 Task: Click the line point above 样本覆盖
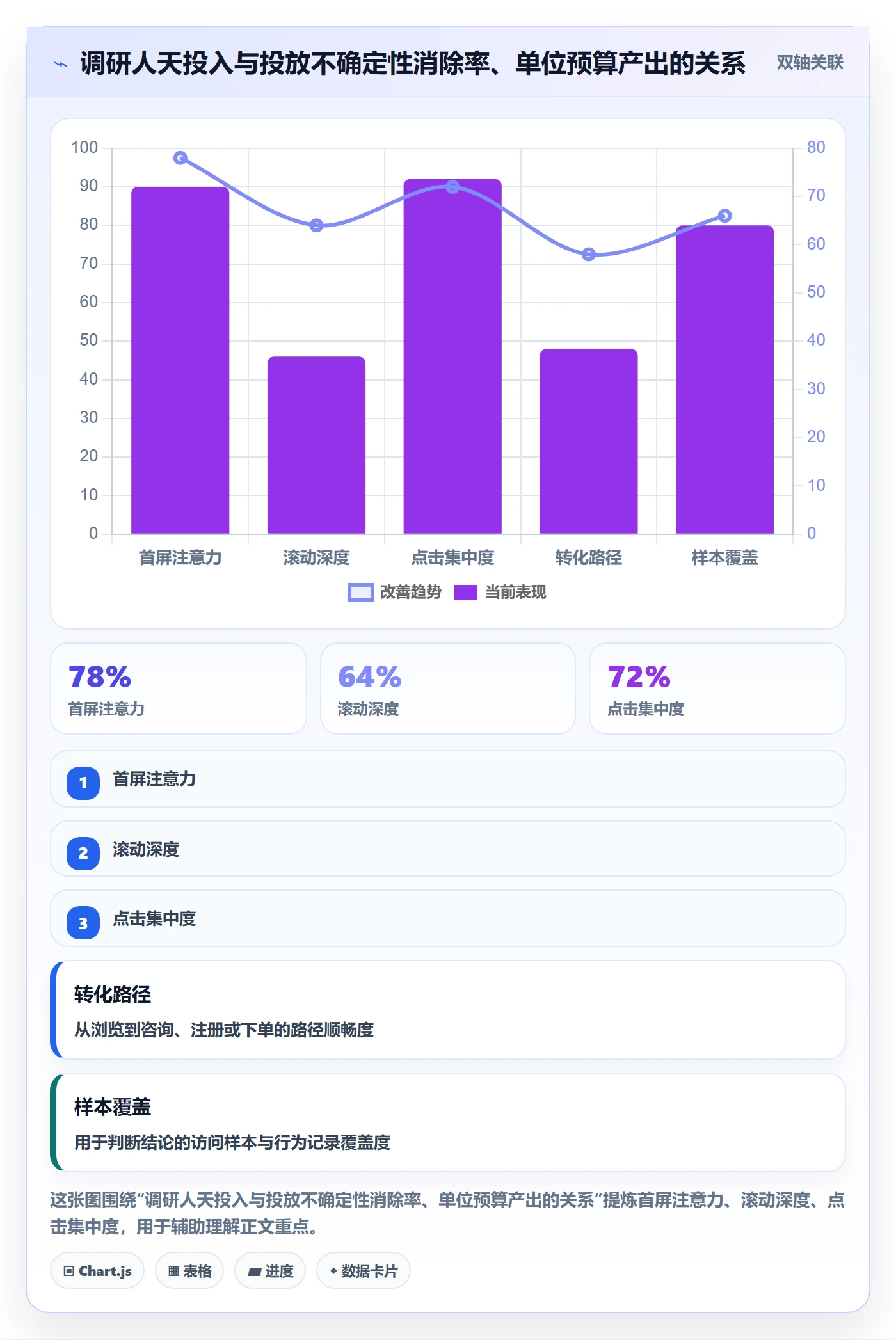point(724,216)
